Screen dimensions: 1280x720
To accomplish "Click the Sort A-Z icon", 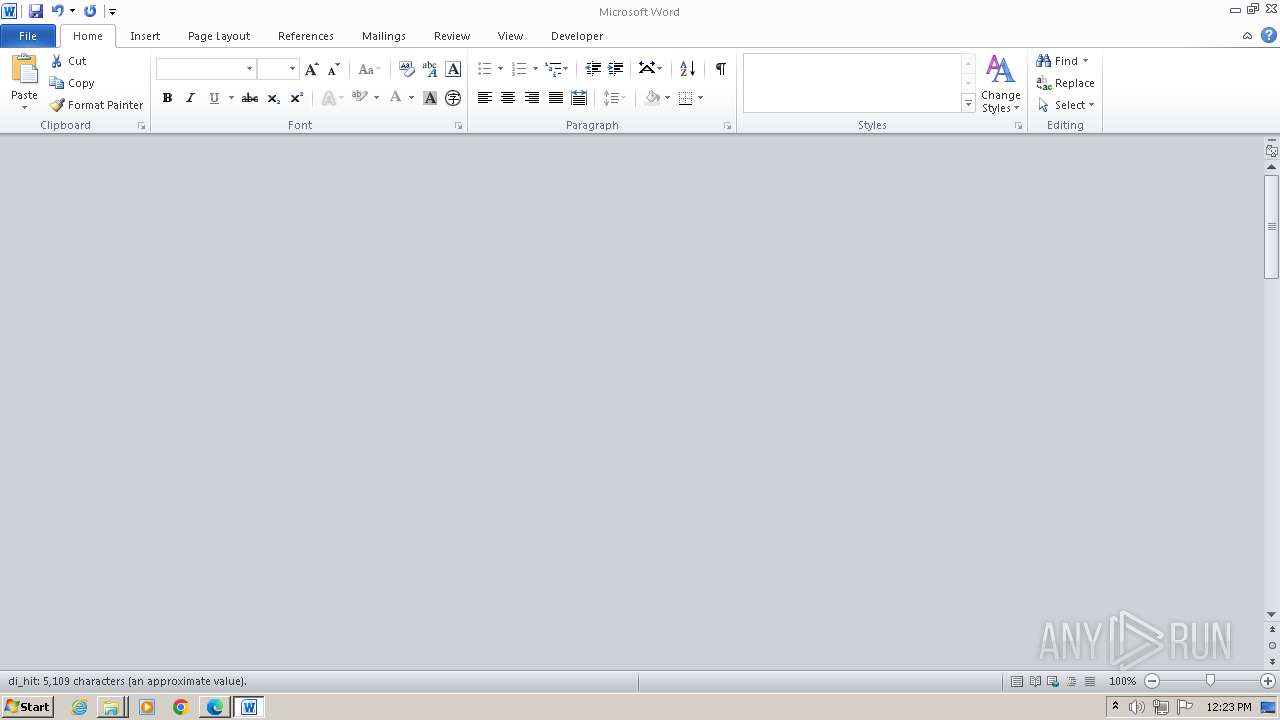I will tap(687, 69).
